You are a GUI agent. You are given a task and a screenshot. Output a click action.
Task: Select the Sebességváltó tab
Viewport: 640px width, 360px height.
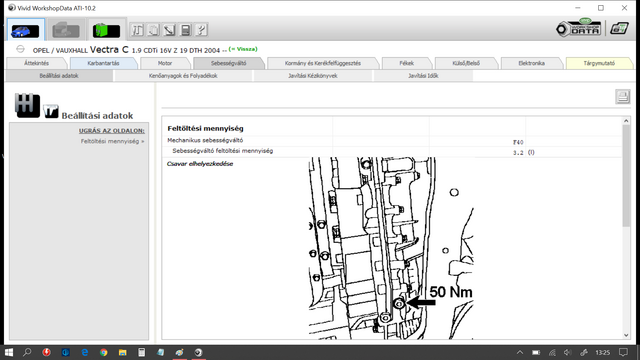(x=229, y=63)
